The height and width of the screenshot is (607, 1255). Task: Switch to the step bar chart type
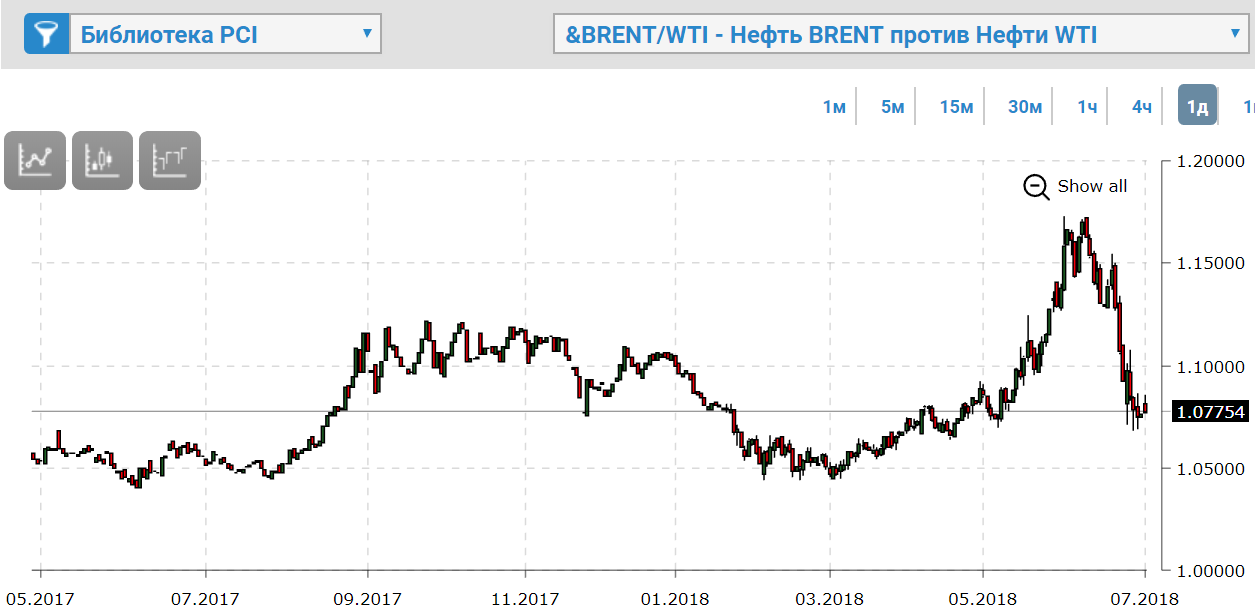click(x=170, y=160)
